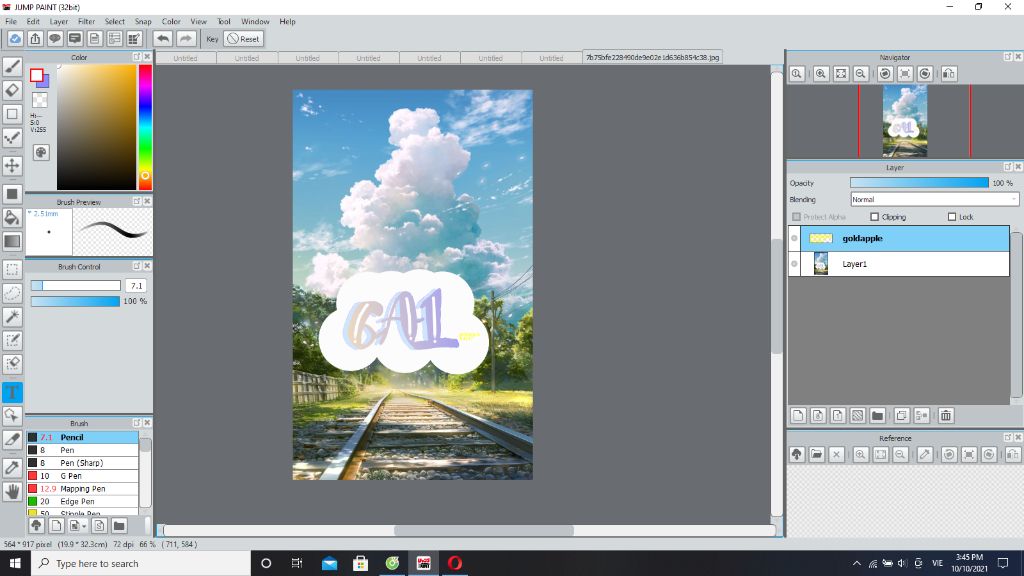Open the Mail app from taskbar
The image size is (1024, 576).
pyautogui.click(x=330, y=563)
